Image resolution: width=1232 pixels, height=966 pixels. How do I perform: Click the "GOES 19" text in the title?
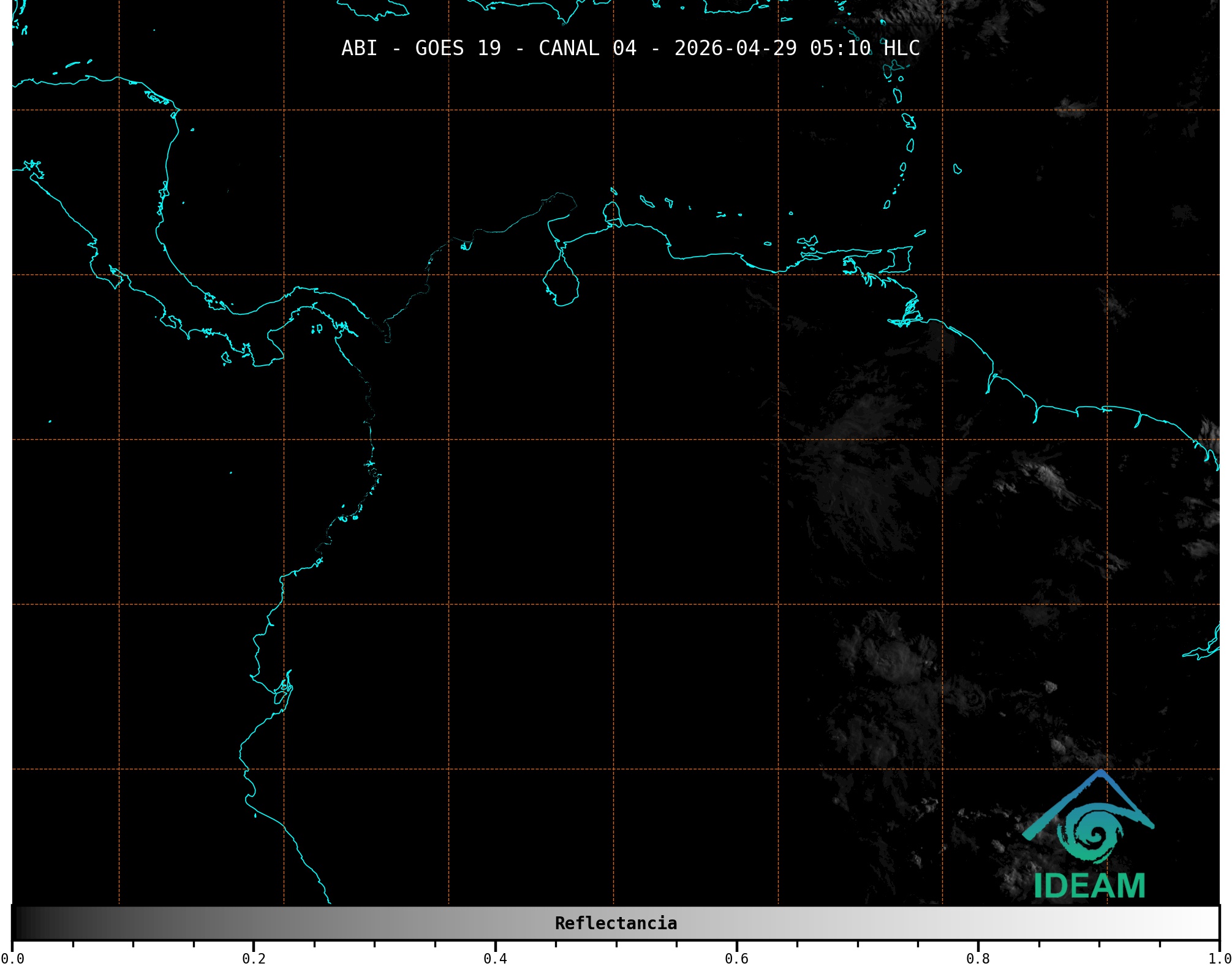coord(458,48)
